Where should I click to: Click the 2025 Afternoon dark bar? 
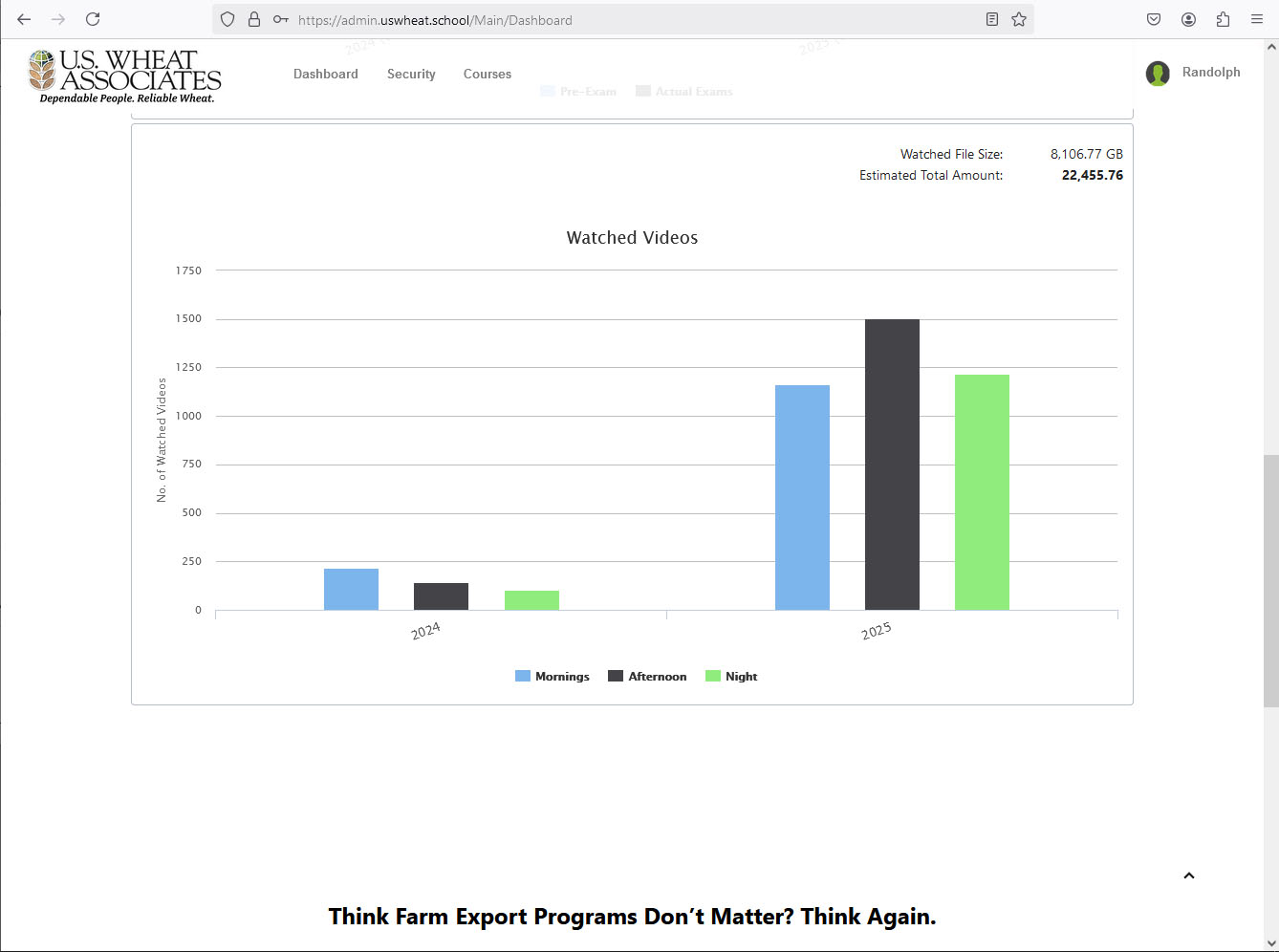coord(892,465)
